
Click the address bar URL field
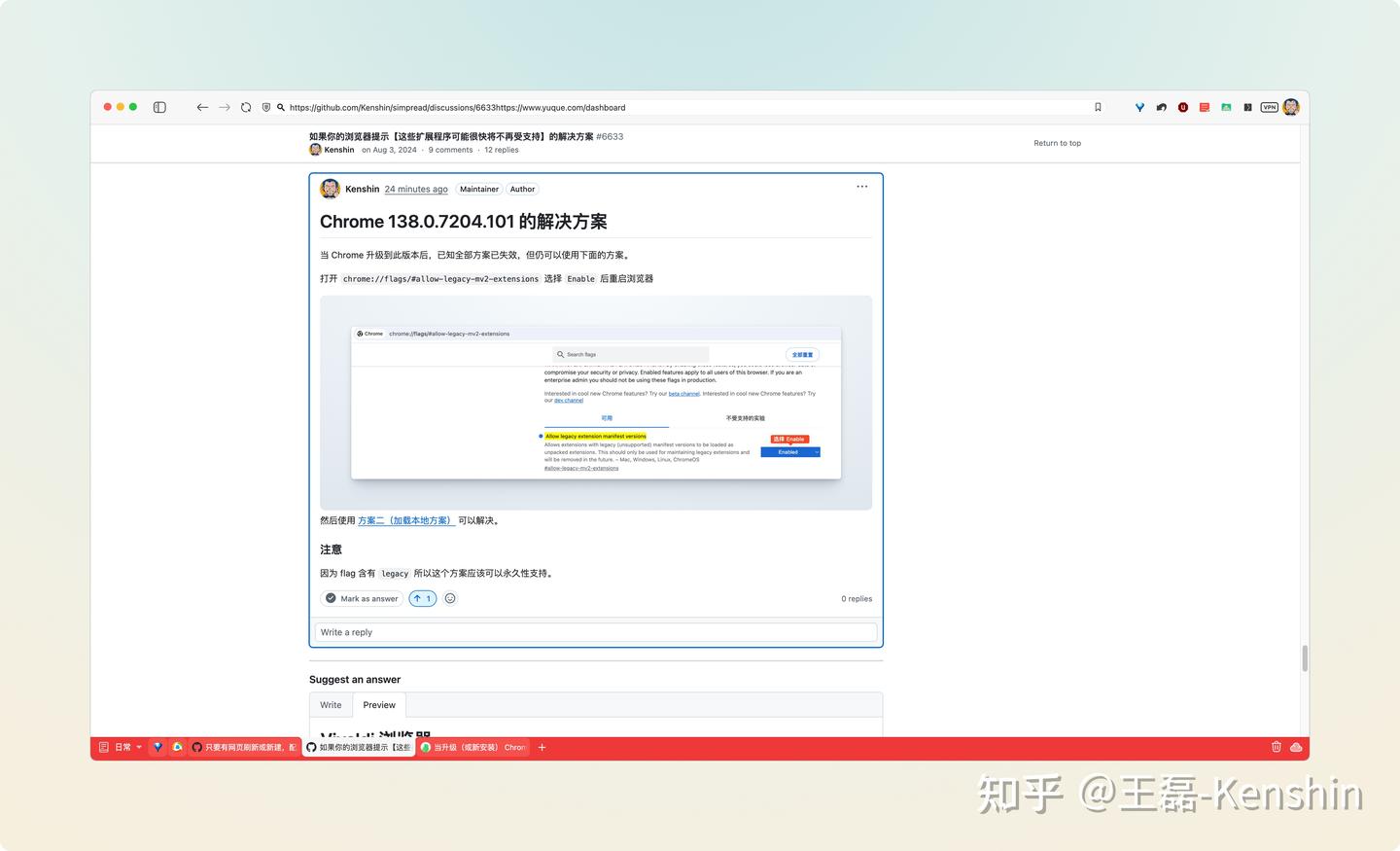click(x=681, y=107)
